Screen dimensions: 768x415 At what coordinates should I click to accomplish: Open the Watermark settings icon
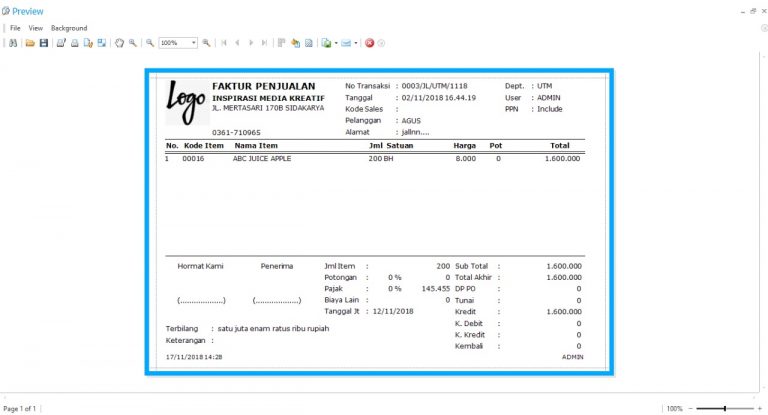pyautogui.click(x=309, y=43)
